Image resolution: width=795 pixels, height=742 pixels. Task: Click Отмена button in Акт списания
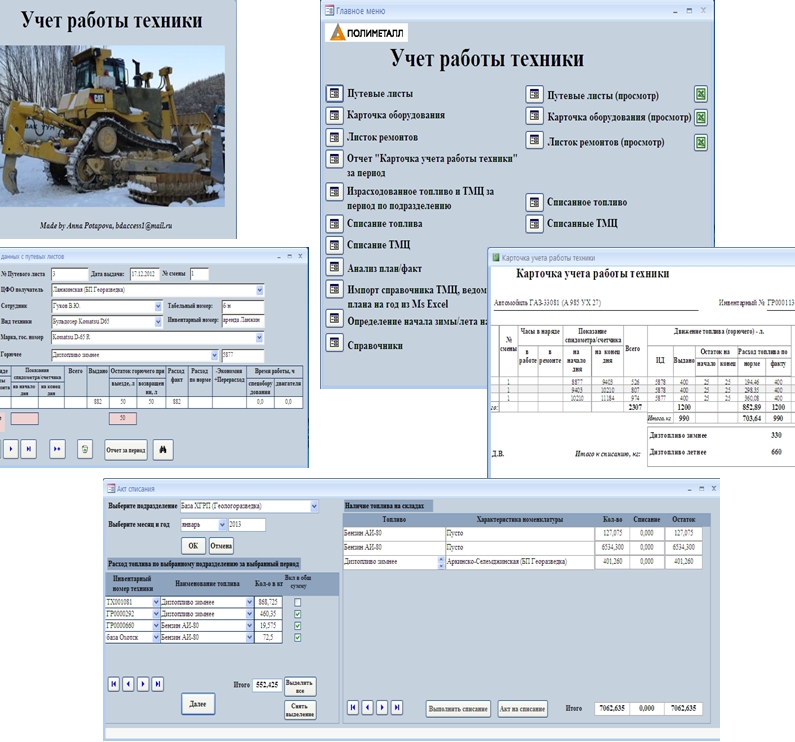pyautogui.click(x=221, y=546)
